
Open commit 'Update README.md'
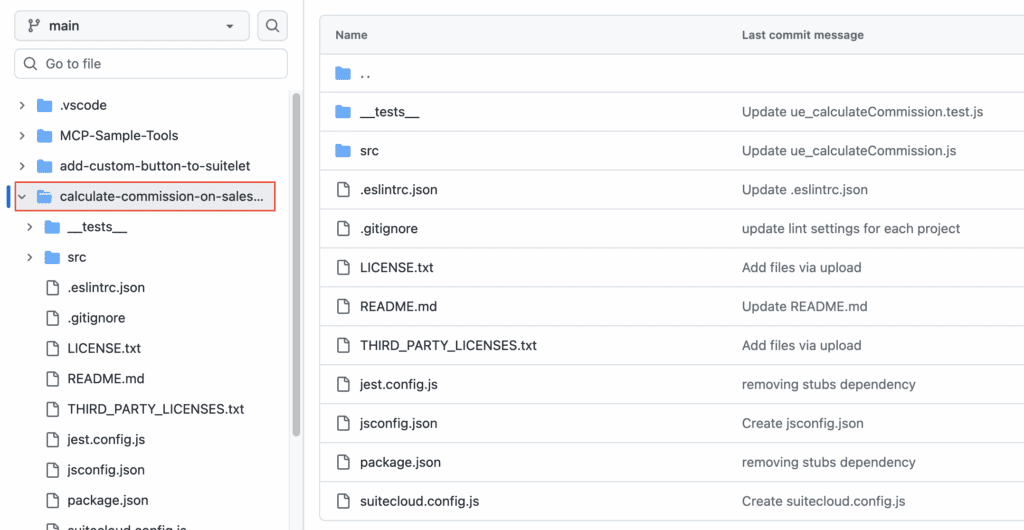point(805,306)
